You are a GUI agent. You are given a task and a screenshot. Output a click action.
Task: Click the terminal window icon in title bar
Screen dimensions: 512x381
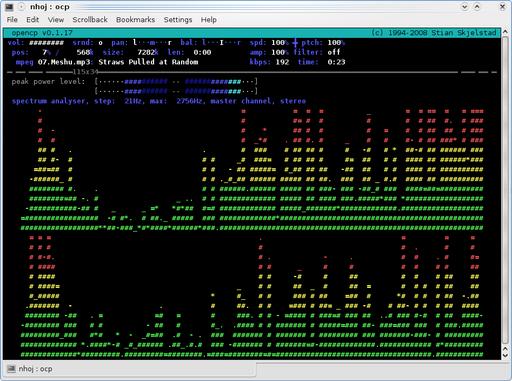pyautogui.click(x=9, y=6)
